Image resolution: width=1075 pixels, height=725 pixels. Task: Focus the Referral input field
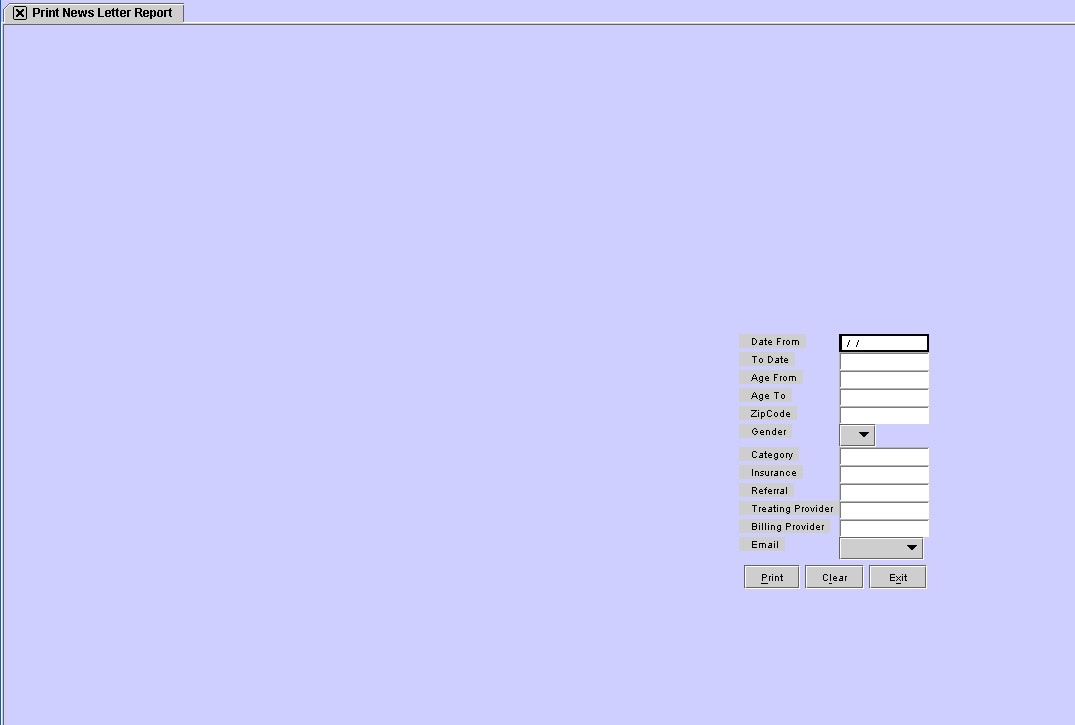(884, 492)
